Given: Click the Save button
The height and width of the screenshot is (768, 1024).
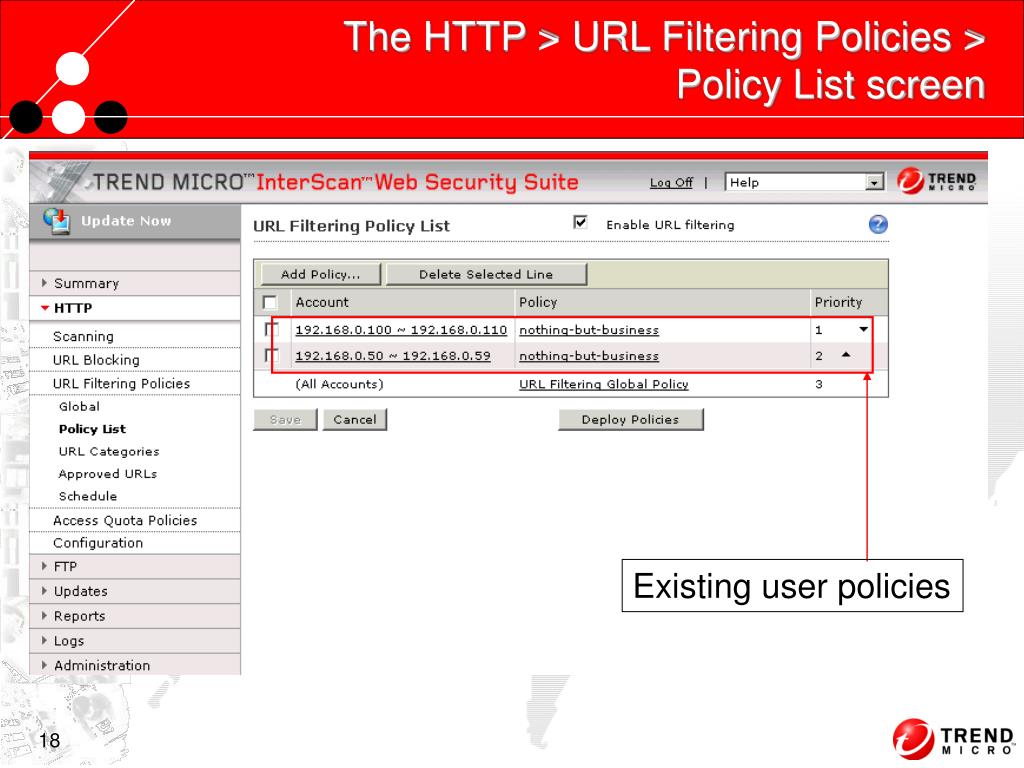Looking at the screenshot, I should (285, 419).
